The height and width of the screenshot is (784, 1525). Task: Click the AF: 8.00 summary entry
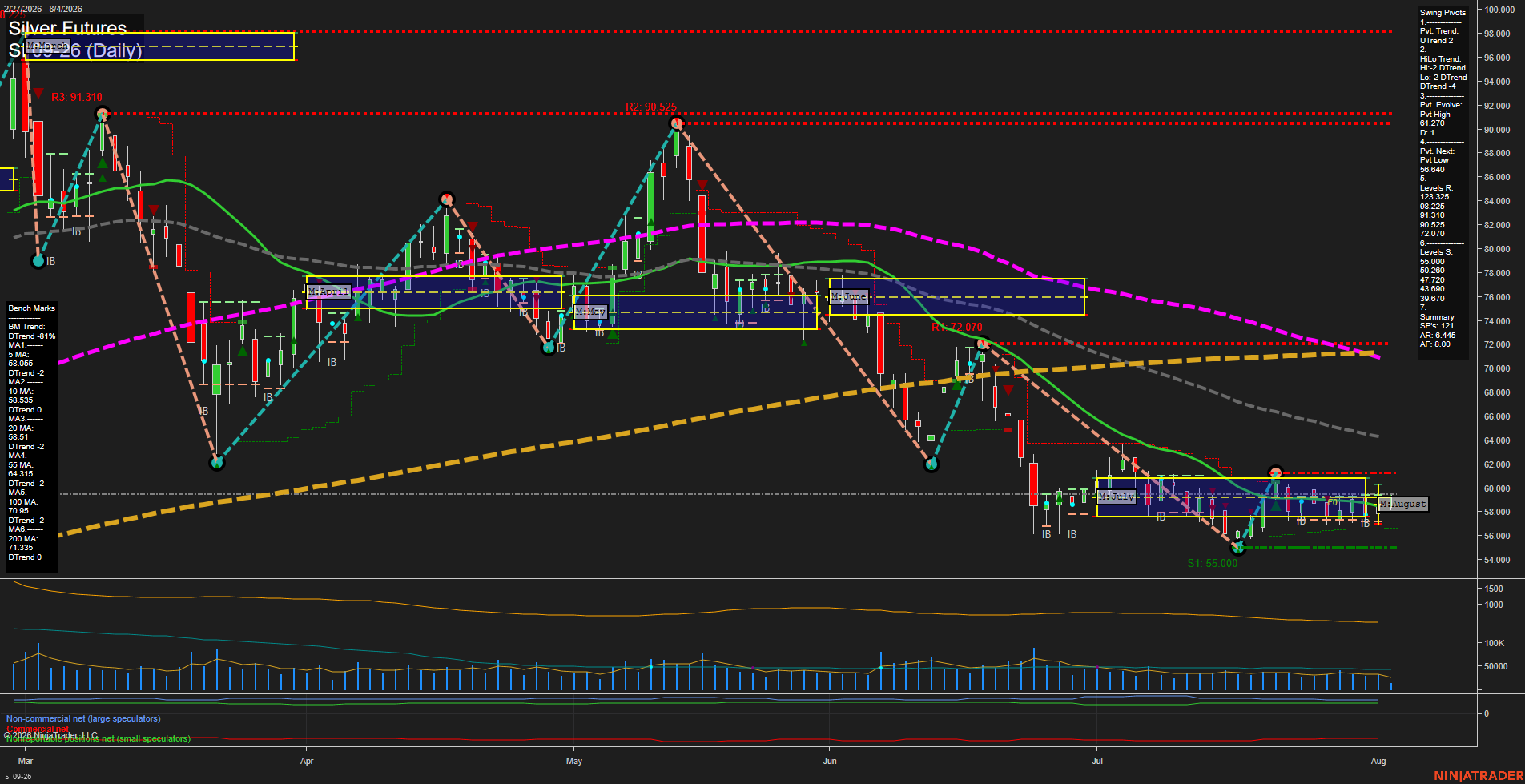(1435, 344)
